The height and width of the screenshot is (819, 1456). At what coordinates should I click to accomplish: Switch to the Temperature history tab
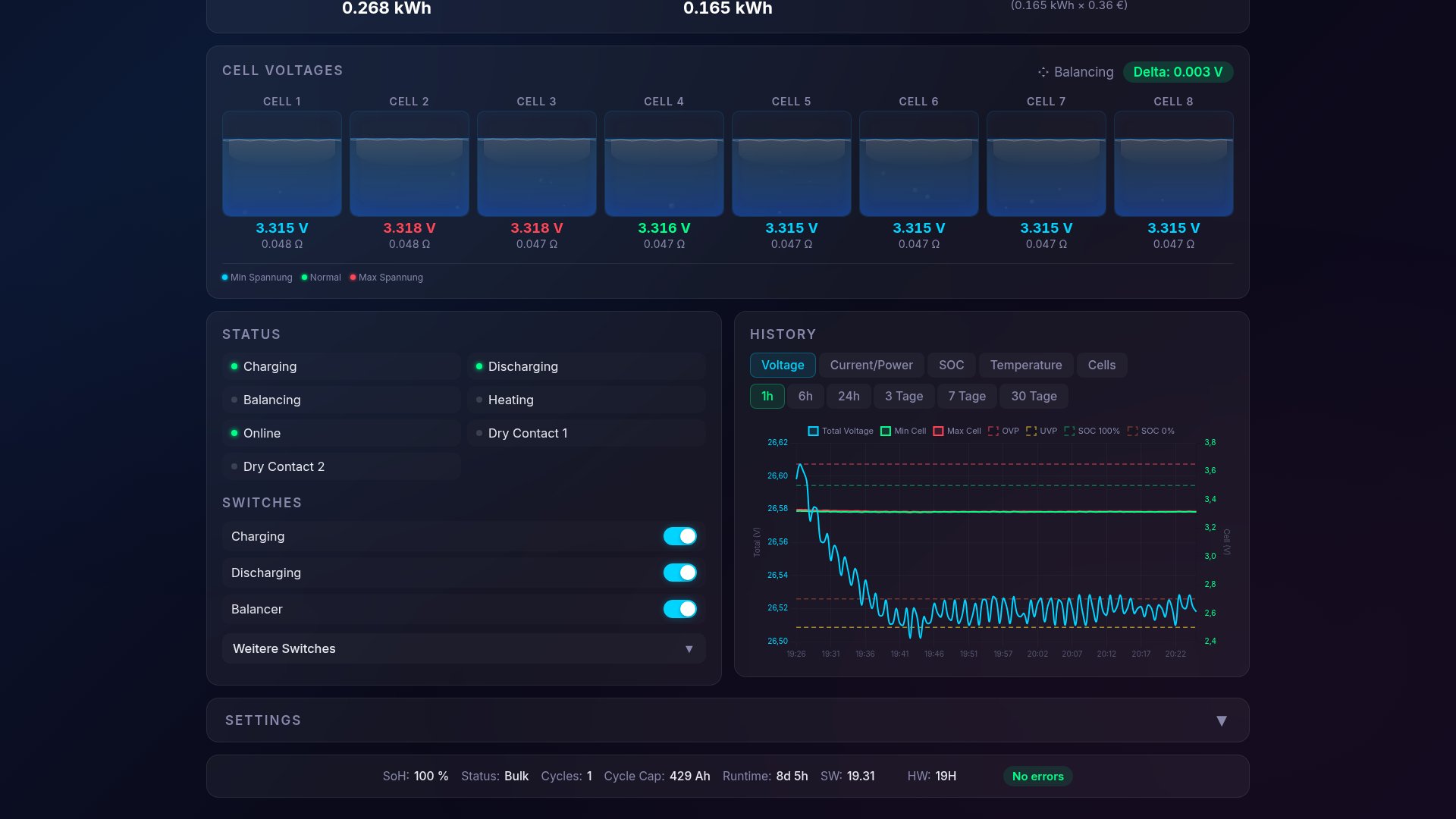1026,365
